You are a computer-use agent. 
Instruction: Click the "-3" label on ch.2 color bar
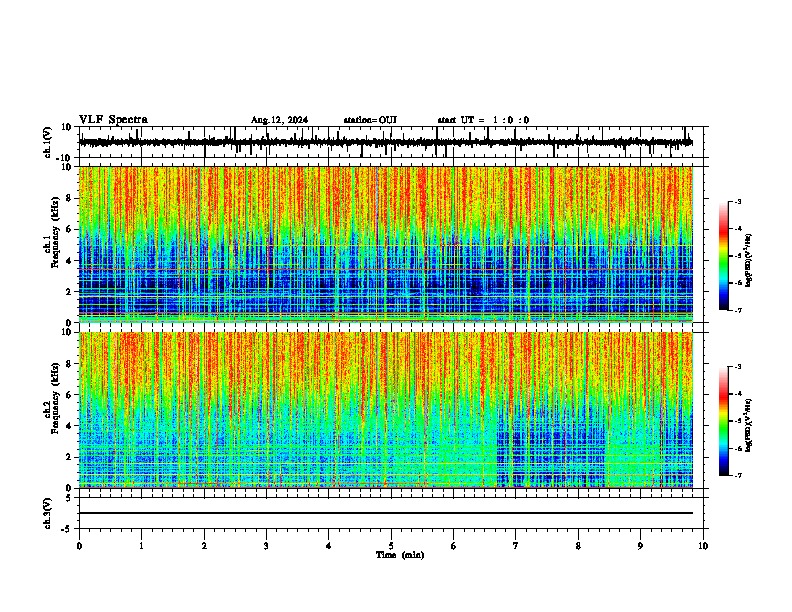(x=738, y=367)
